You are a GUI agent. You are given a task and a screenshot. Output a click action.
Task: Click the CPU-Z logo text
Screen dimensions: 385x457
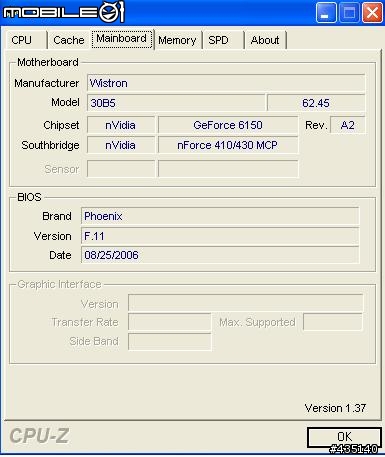[x=39, y=436]
